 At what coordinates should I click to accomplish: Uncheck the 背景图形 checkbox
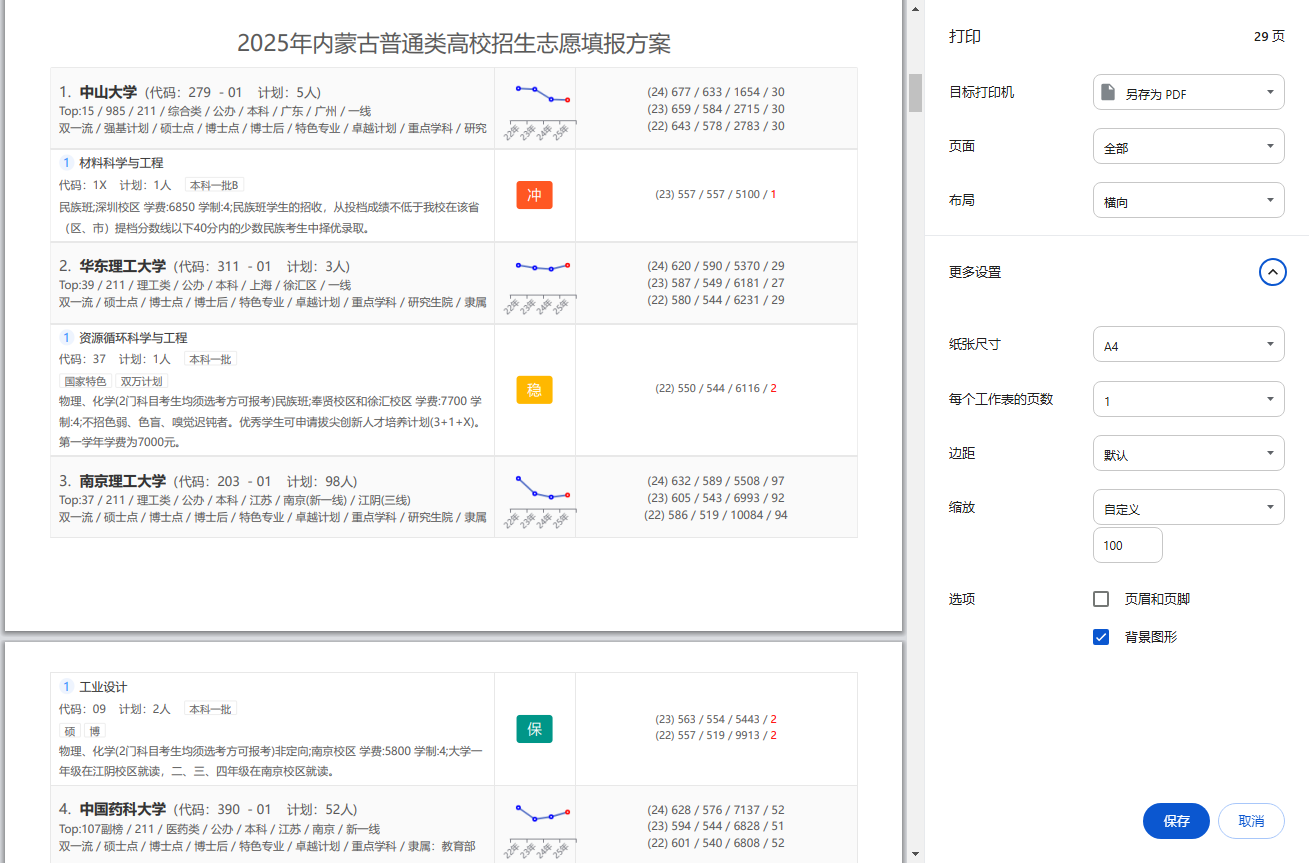(x=1101, y=637)
